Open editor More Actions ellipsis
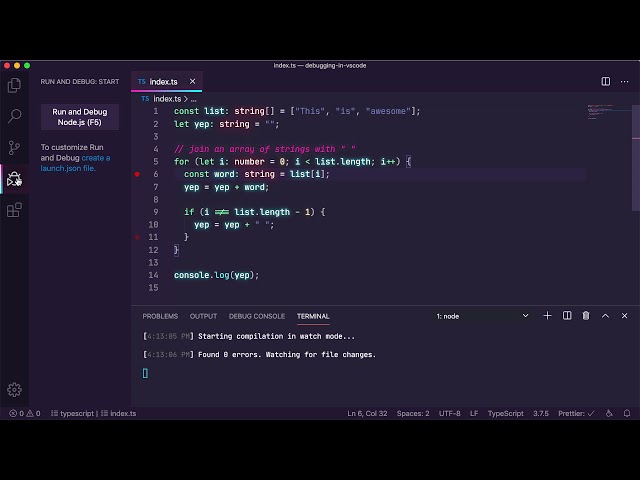 (x=624, y=82)
